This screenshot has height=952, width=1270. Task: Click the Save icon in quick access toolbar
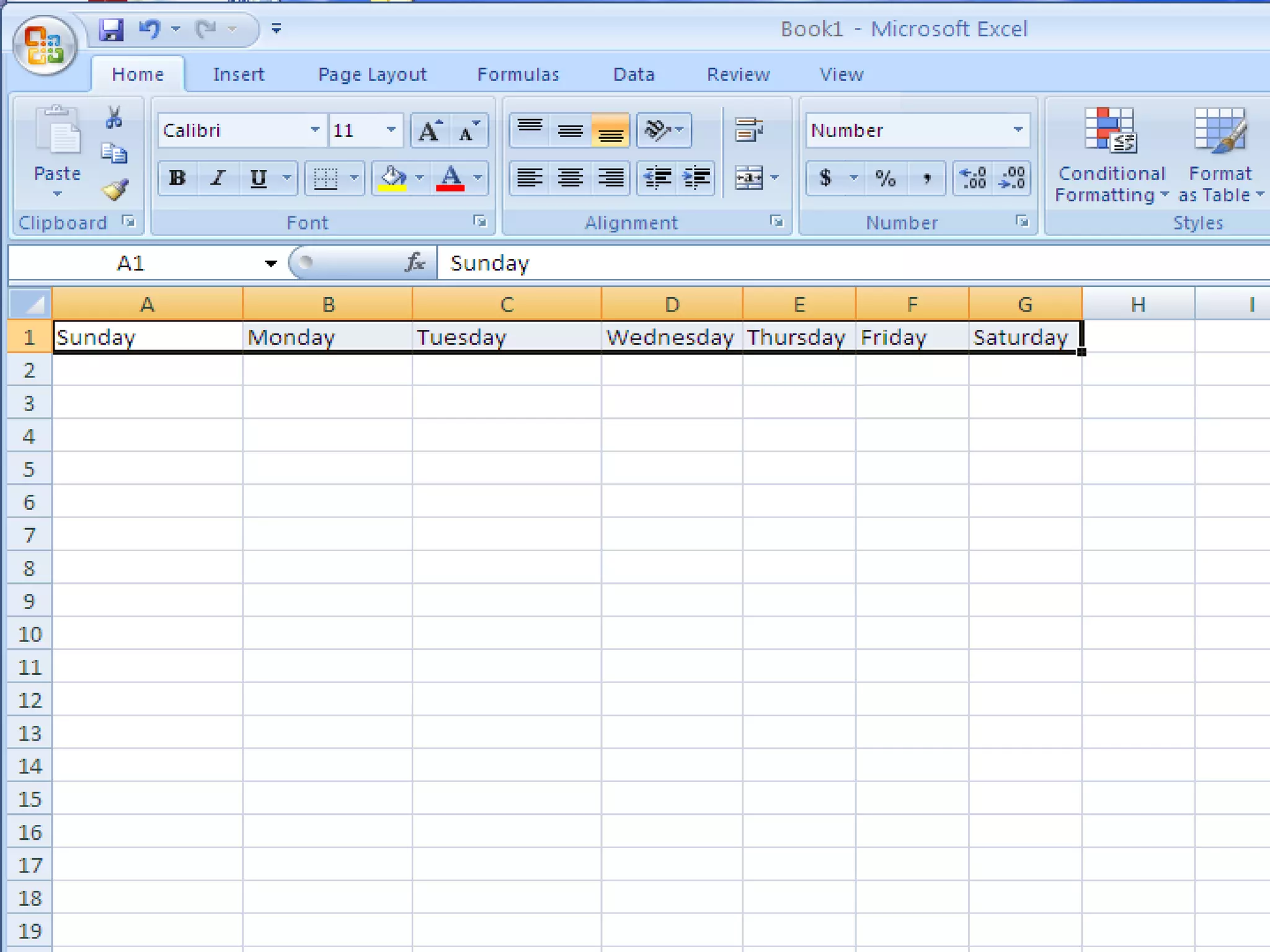click(x=112, y=29)
